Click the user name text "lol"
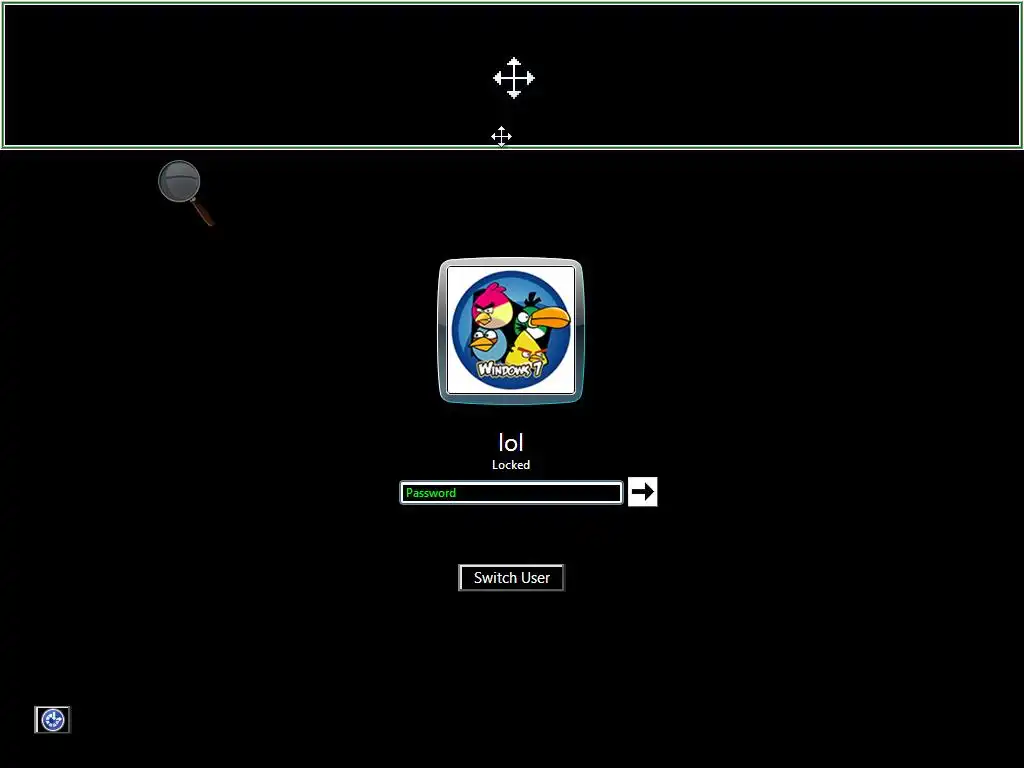 pyautogui.click(x=511, y=443)
